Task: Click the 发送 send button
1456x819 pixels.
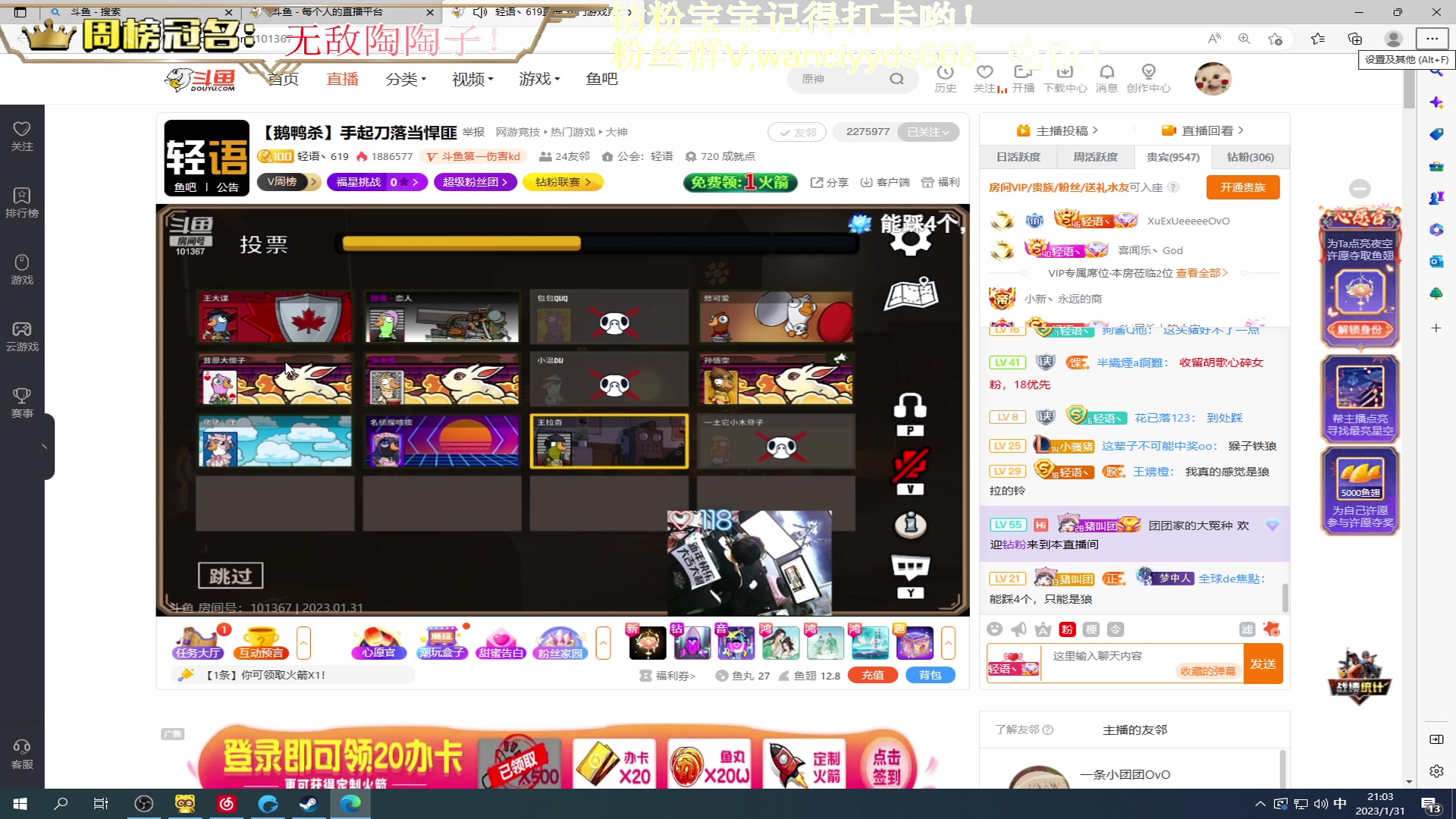Action: [1263, 663]
